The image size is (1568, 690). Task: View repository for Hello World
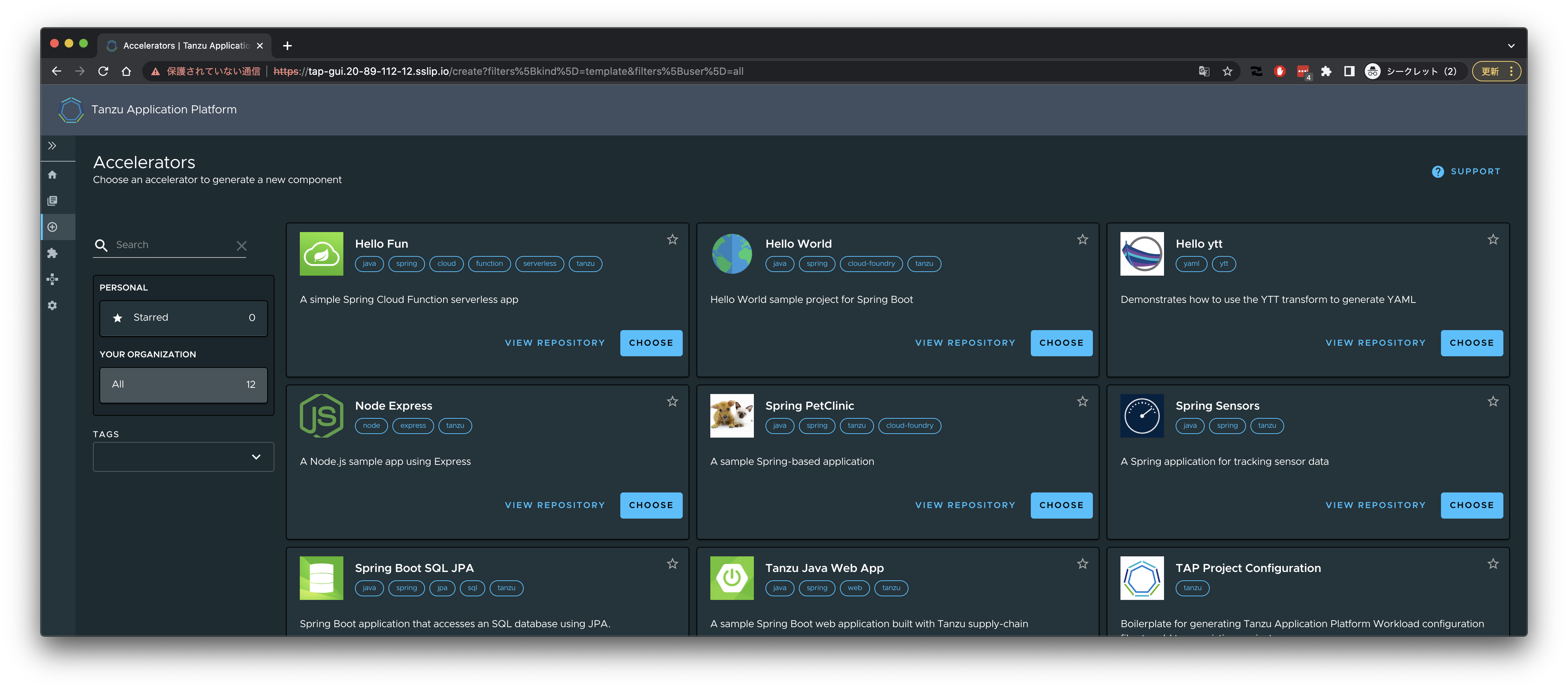pos(965,343)
